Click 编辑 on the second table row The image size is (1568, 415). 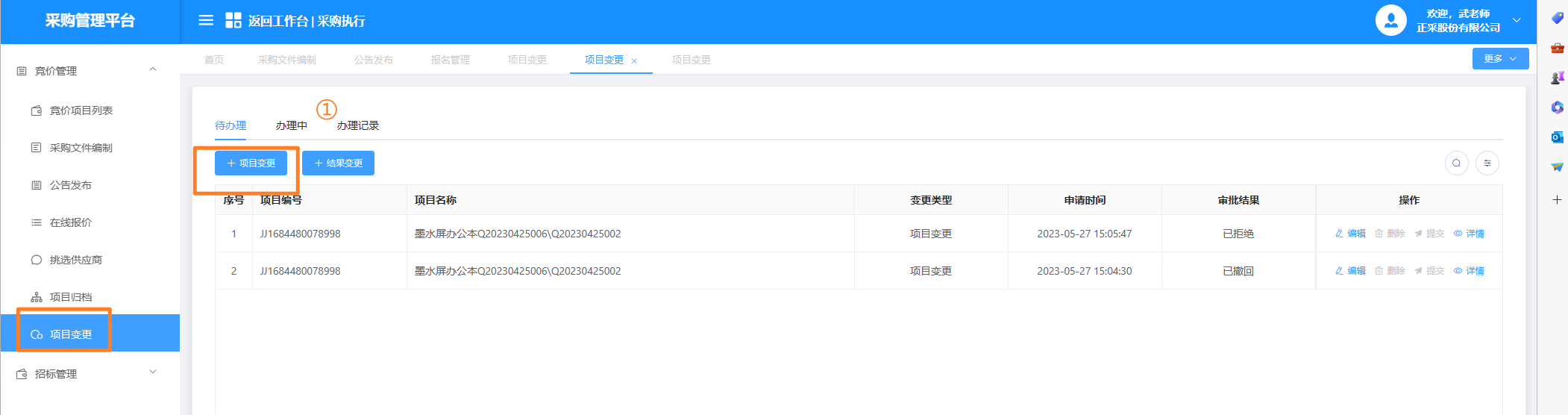tap(1350, 271)
